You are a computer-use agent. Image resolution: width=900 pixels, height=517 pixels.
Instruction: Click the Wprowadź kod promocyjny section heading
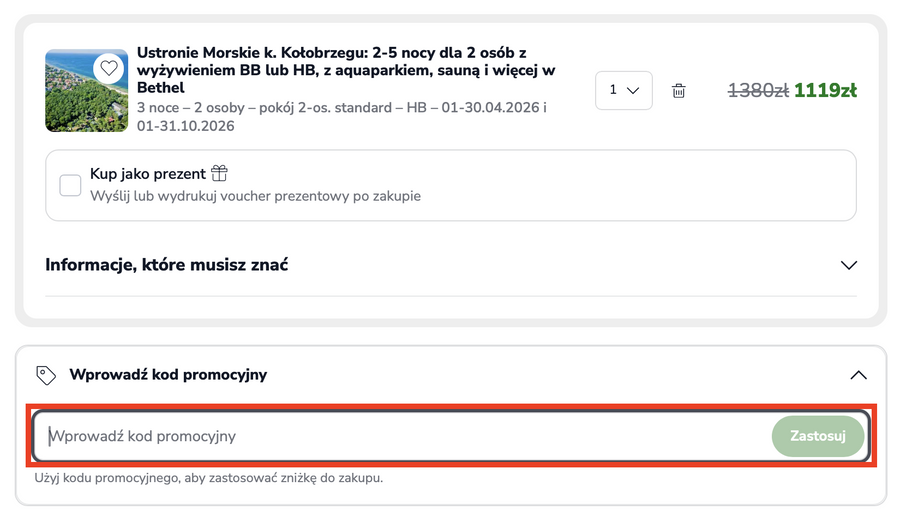coord(168,375)
